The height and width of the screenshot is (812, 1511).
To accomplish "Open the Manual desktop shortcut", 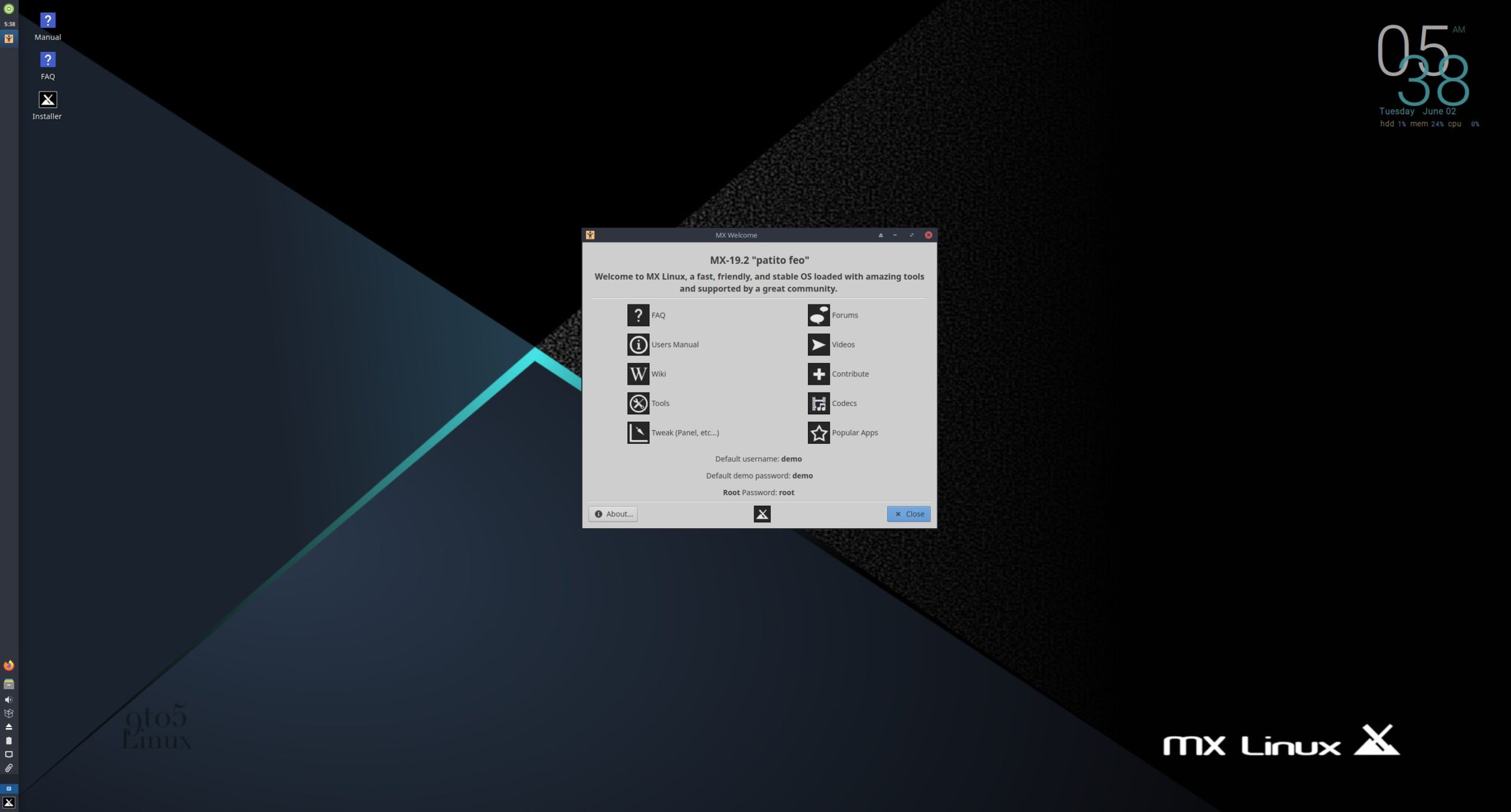I will 47,21.
